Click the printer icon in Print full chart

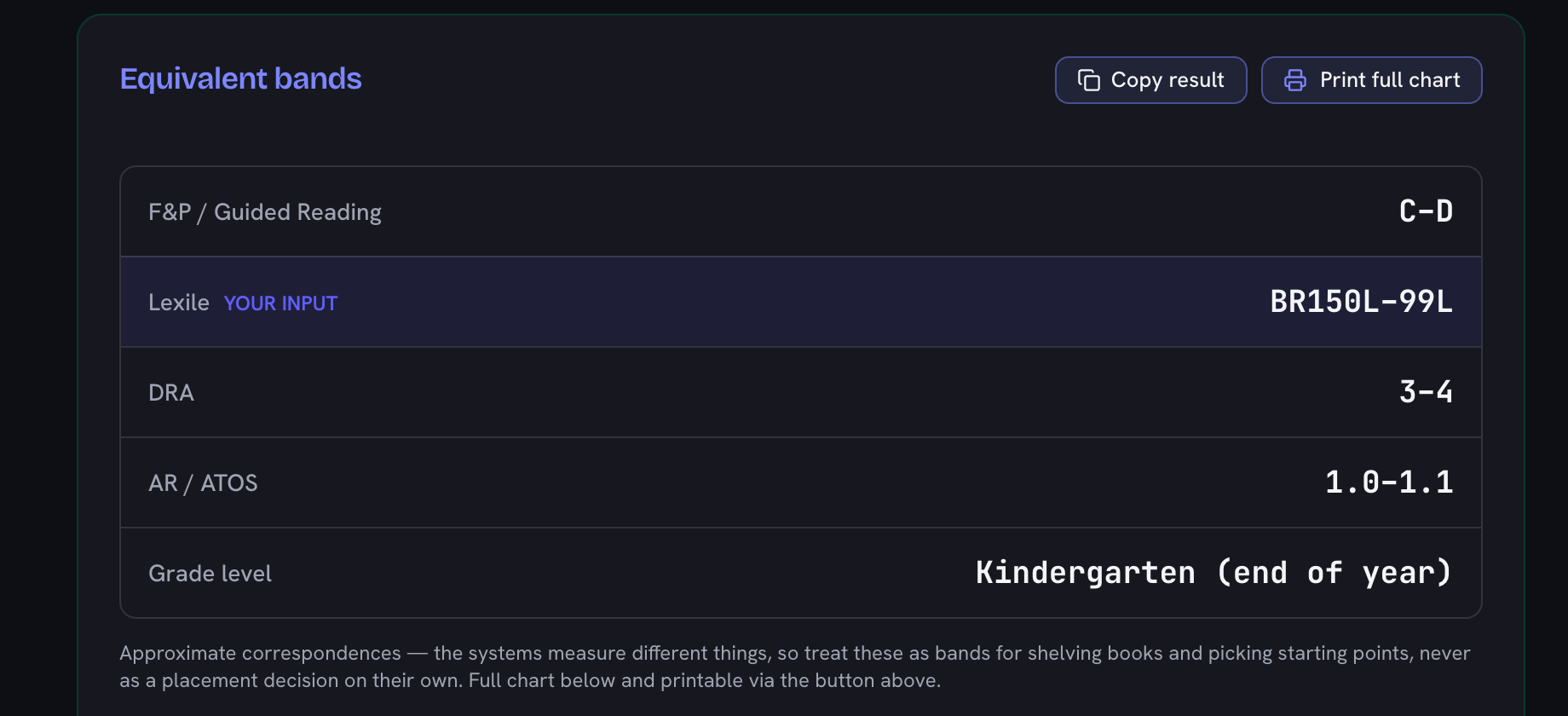1294,80
